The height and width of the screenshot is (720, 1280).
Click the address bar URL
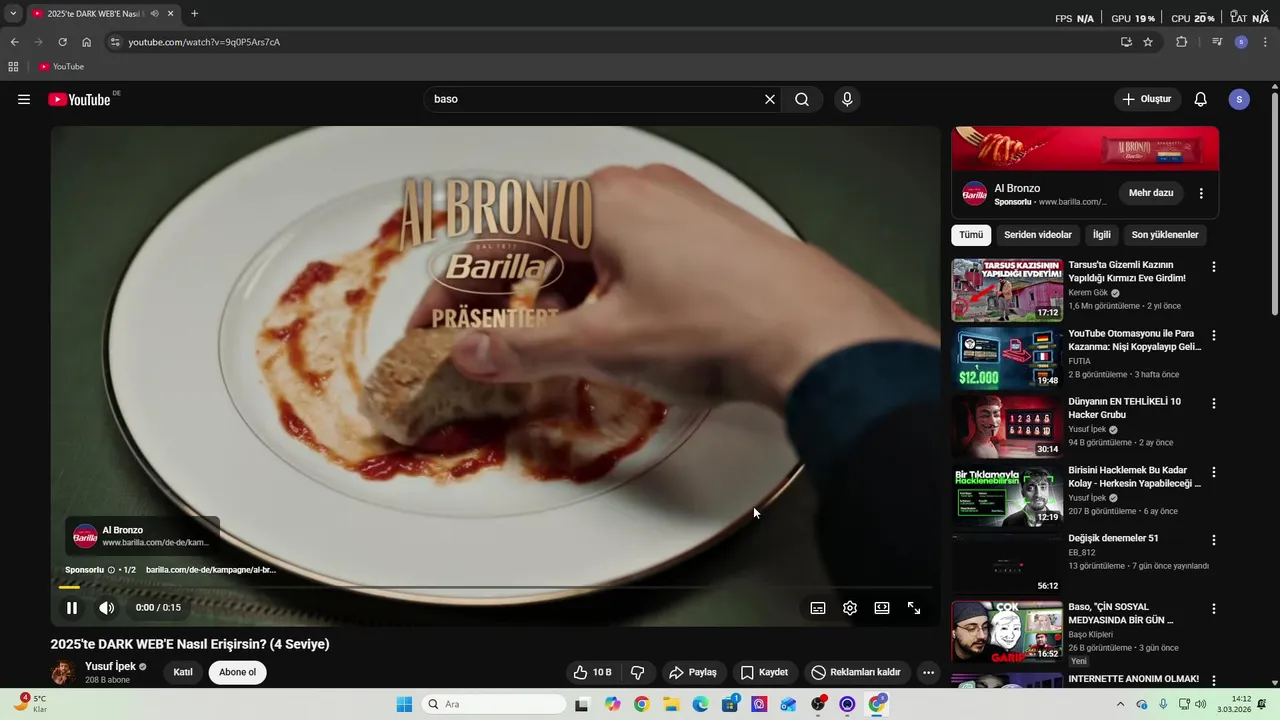(x=204, y=42)
